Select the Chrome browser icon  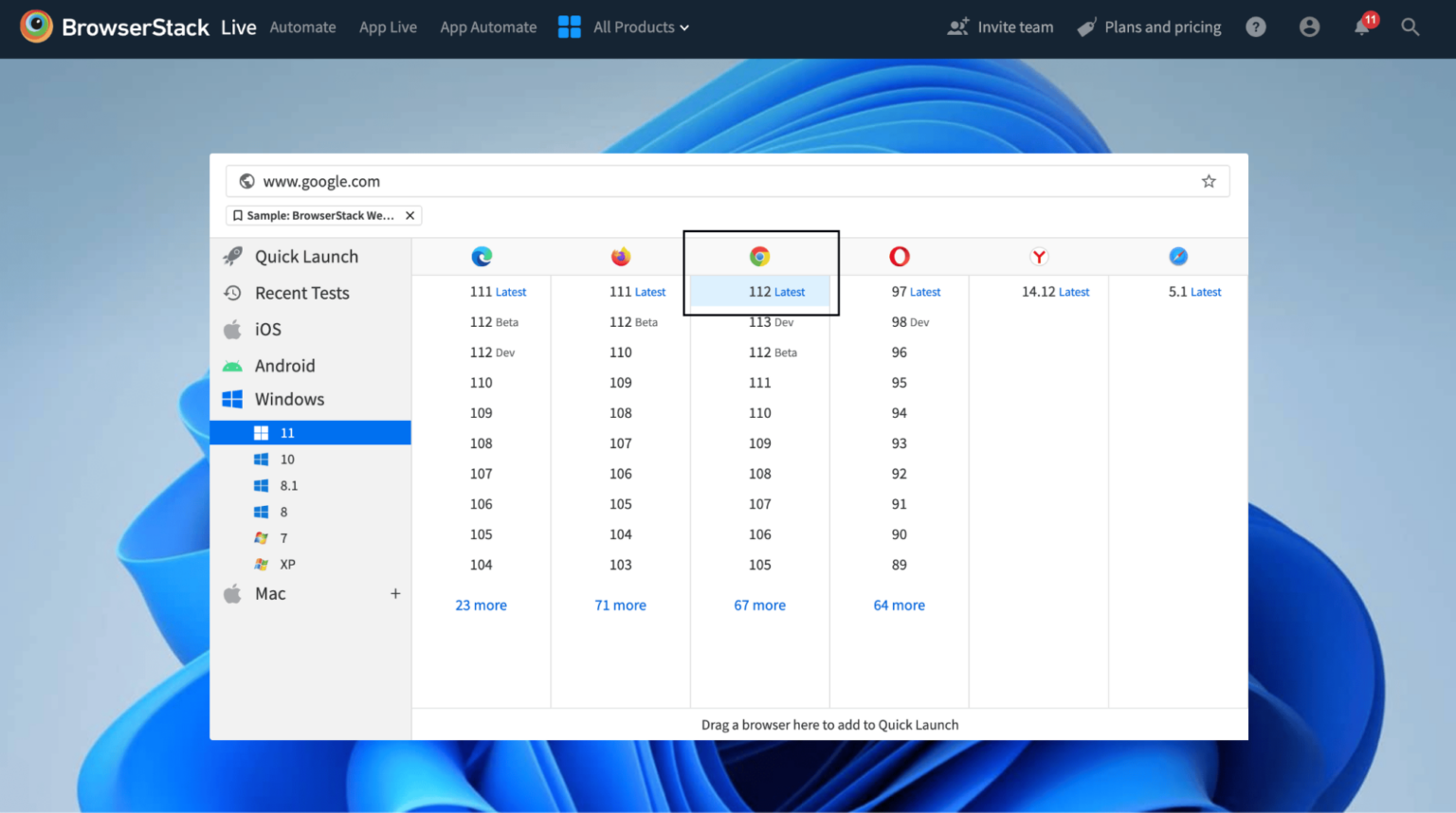tap(759, 256)
